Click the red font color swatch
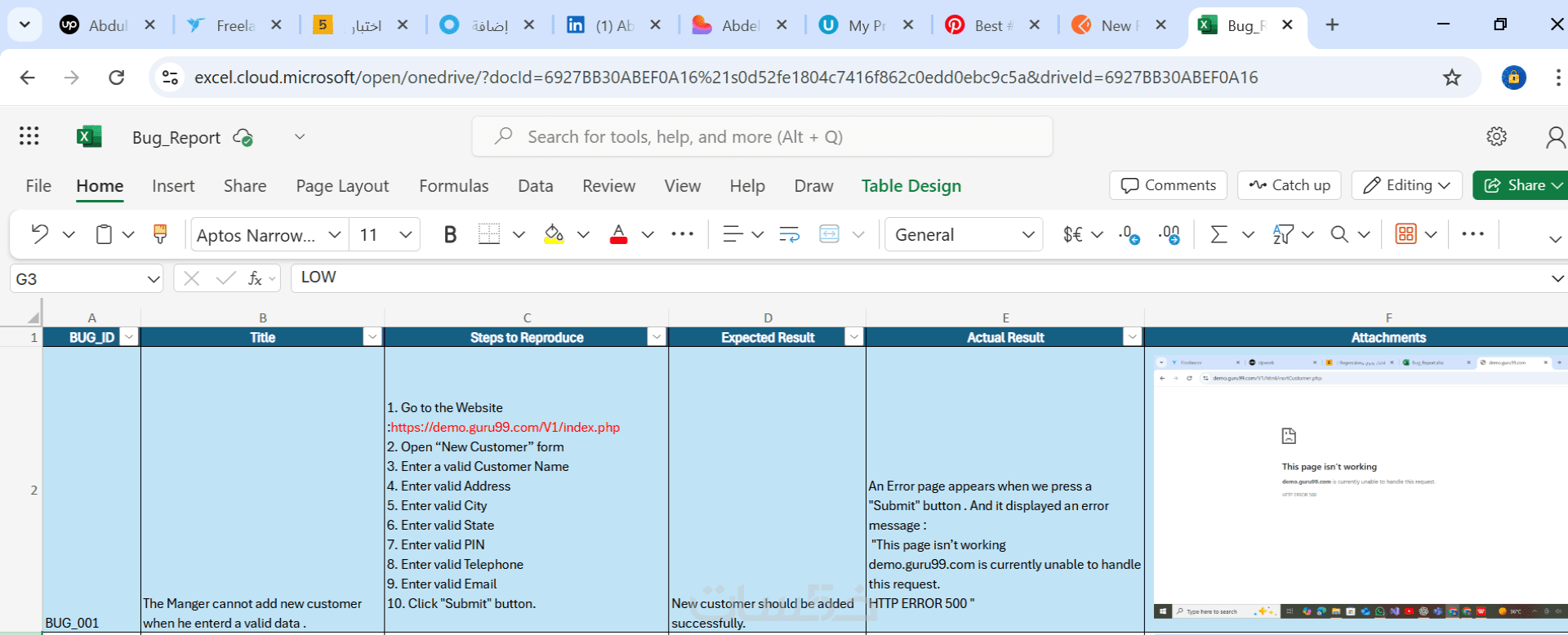 pos(619,235)
